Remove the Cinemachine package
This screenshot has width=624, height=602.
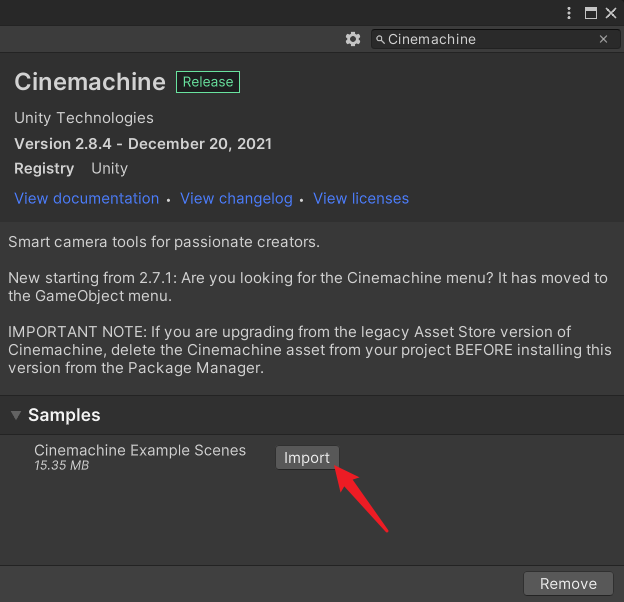click(x=568, y=584)
